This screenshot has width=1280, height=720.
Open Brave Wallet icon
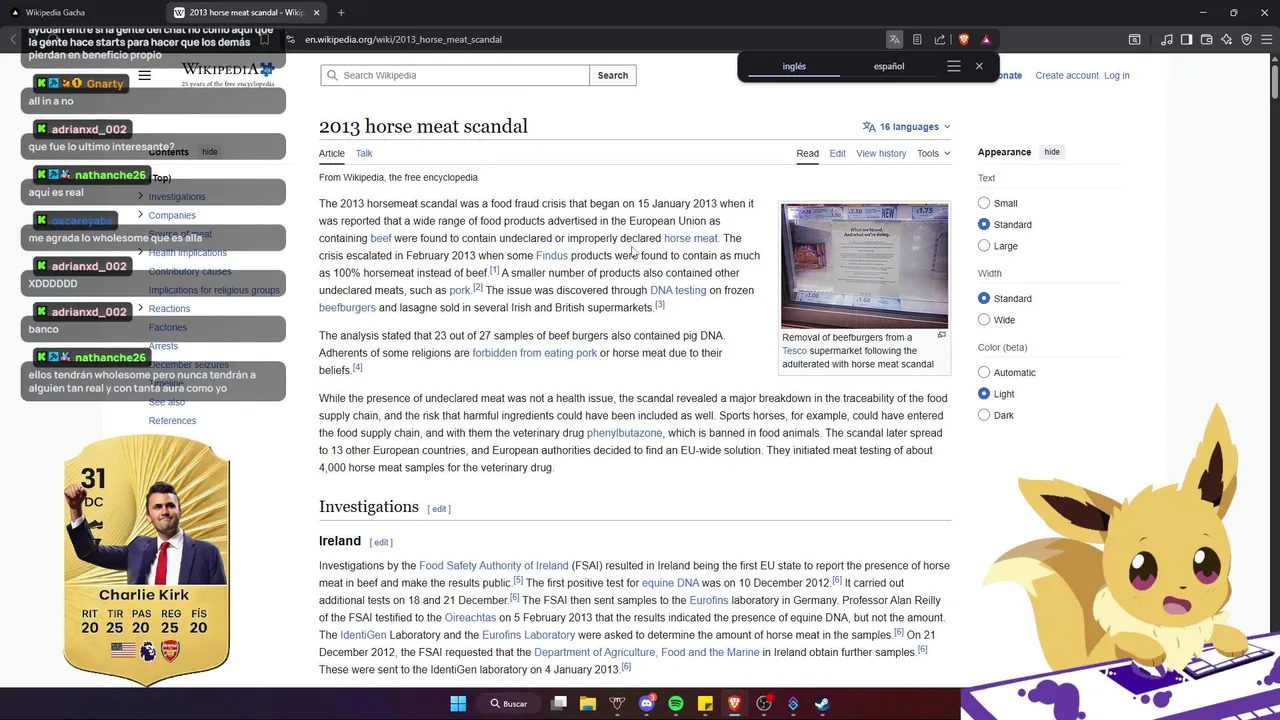pos(1207,39)
